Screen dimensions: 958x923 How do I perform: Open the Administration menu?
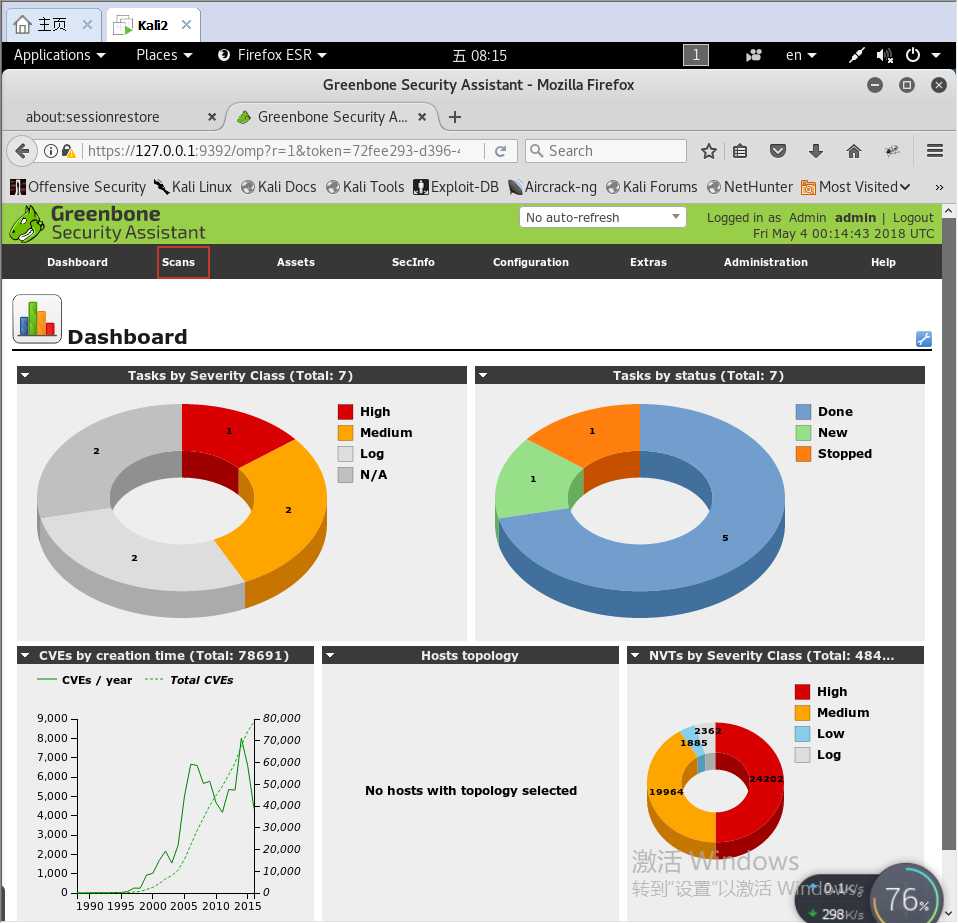[766, 262]
